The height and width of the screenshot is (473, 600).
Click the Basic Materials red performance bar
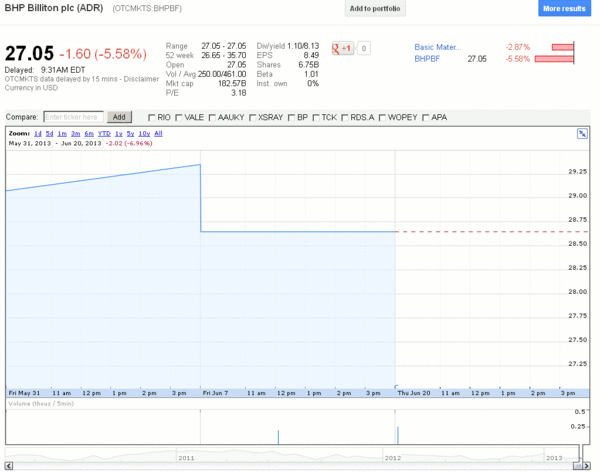[x=563, y=47]
